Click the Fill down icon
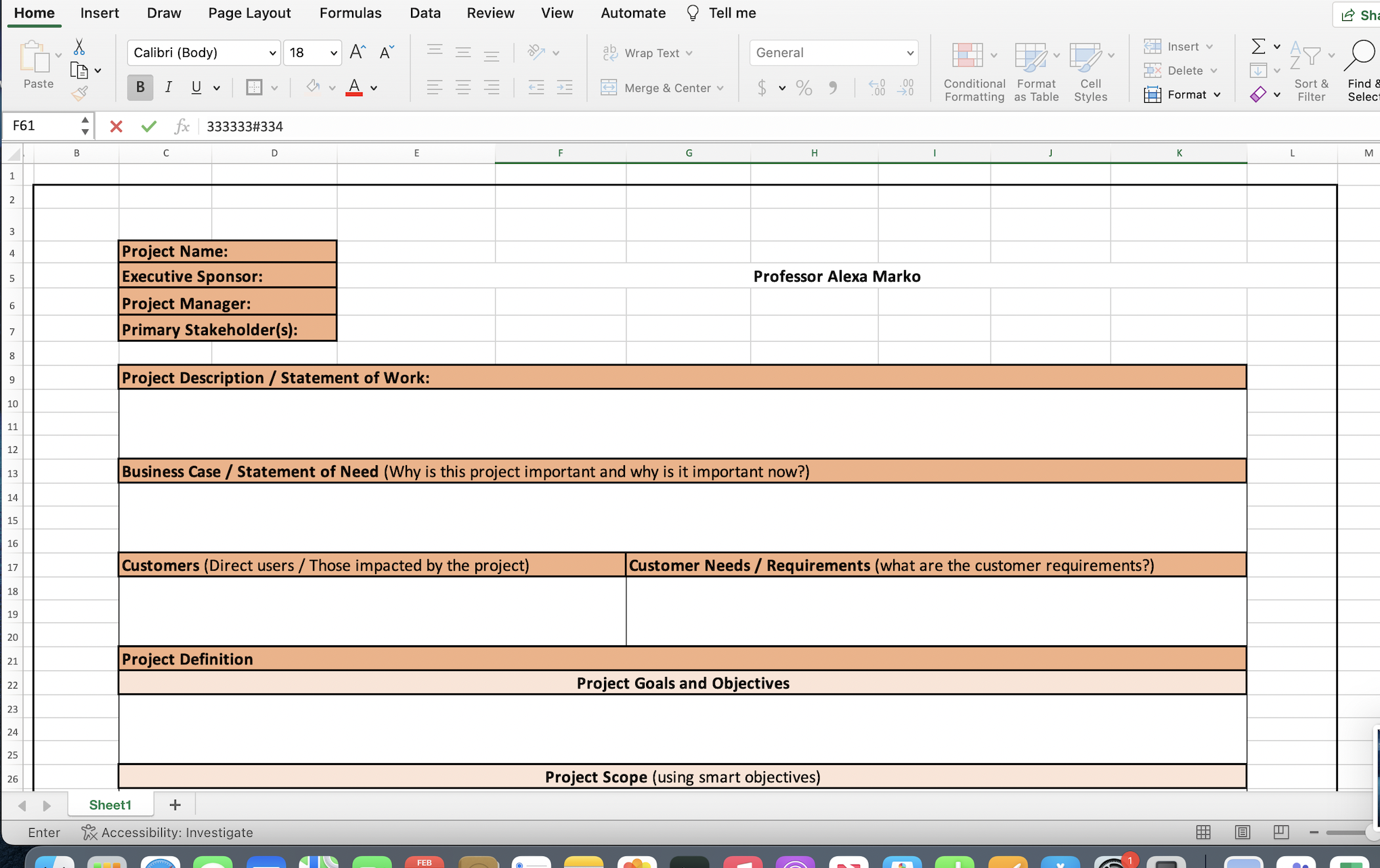This screenshot has height=868, width=1380. click(1258, 70)
